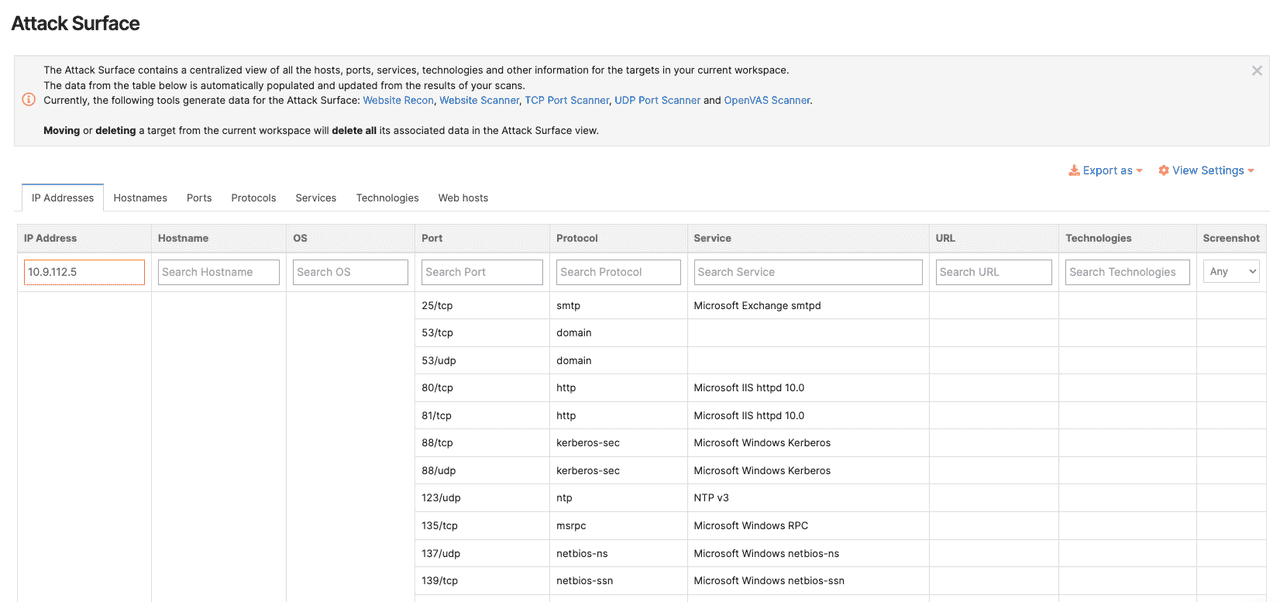Open the UDP Port Scanner link
The height and width of the screenshot is (602, 1280).
(x=657, y=101)
